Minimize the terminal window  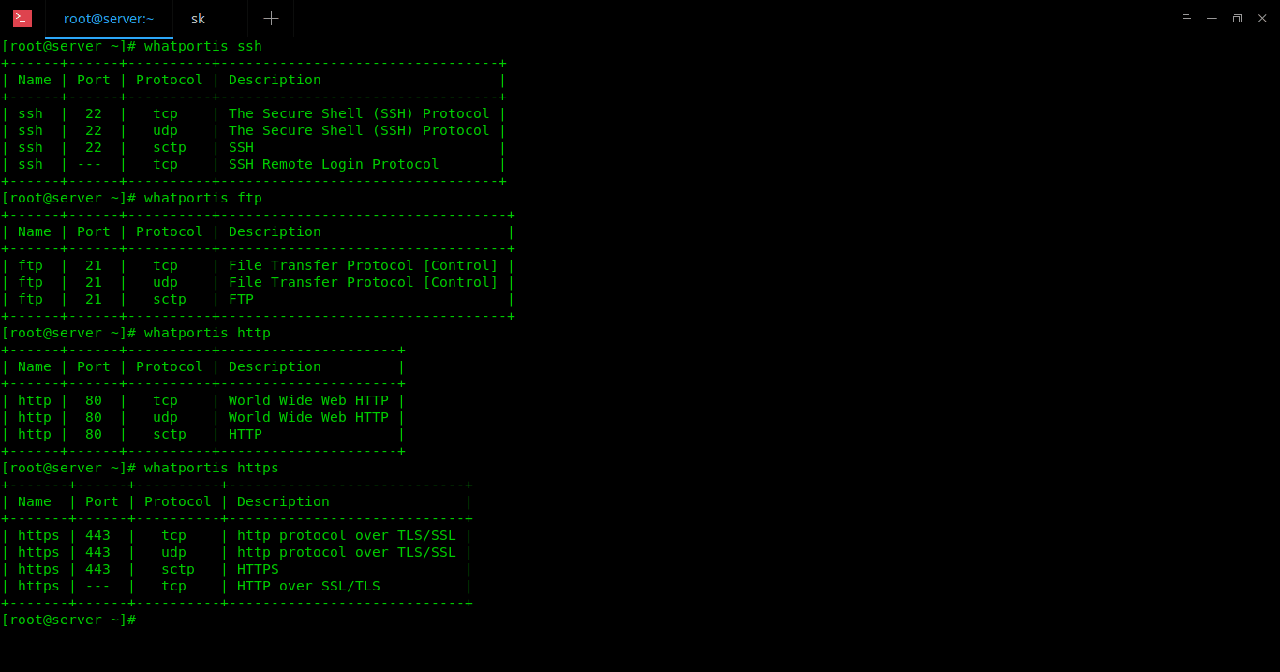(1212, 18)
